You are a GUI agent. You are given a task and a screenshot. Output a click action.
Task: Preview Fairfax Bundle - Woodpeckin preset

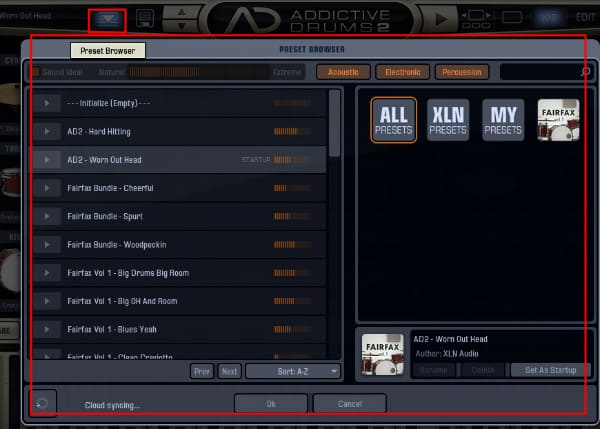pos(47,245)
